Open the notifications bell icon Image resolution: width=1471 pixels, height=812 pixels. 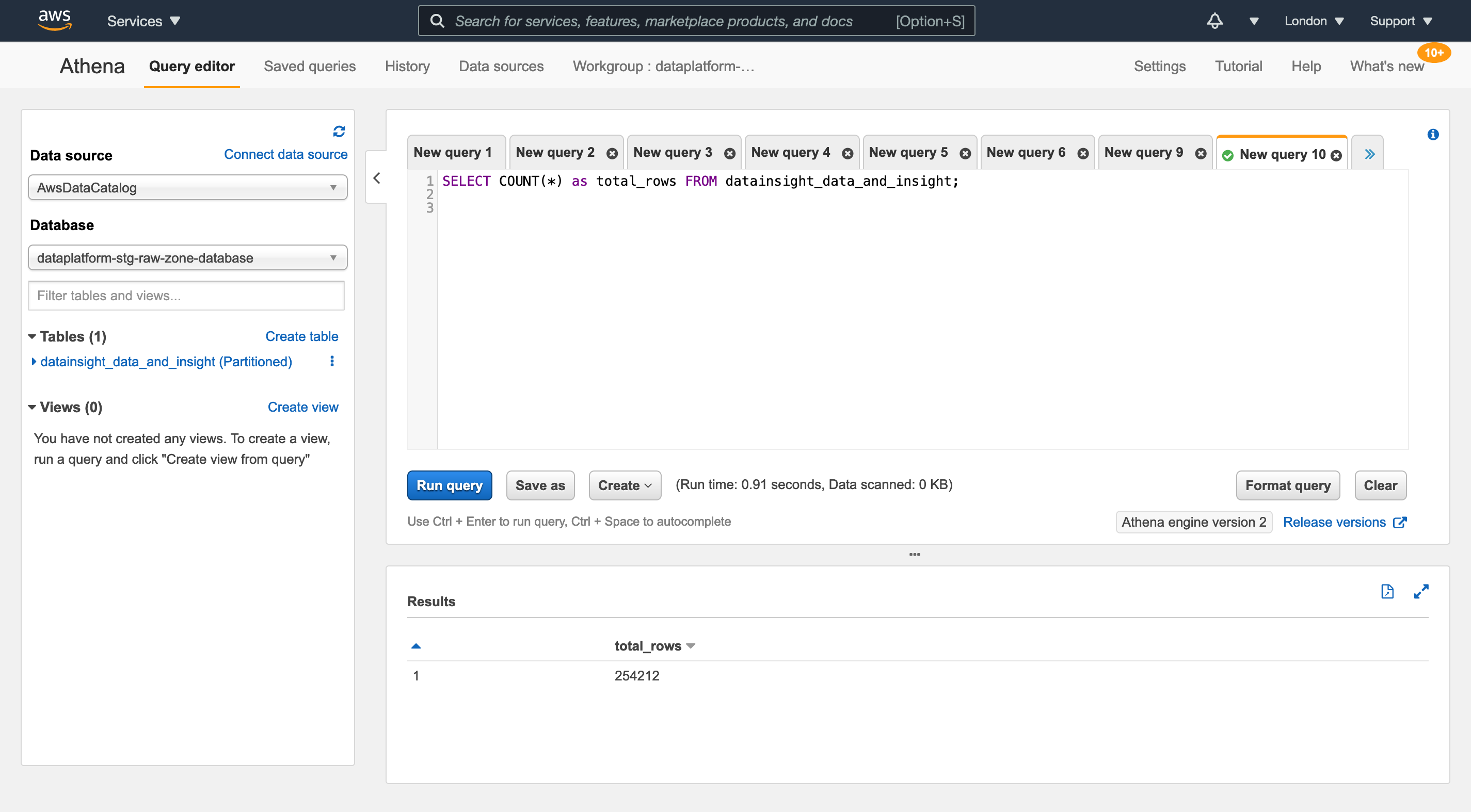point(1214,21)
